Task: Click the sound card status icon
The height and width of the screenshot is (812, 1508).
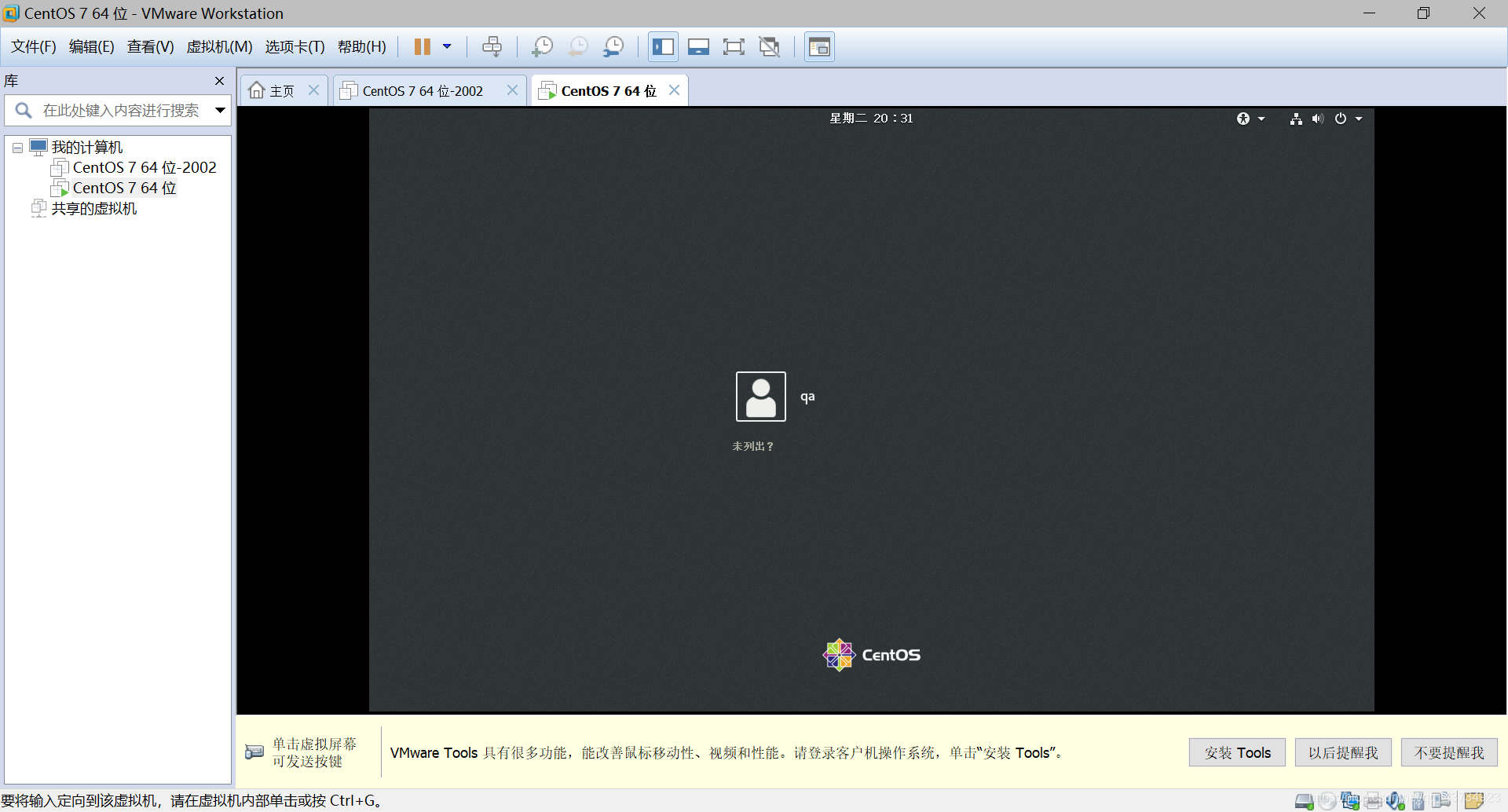Action: tap(1396, 801)
